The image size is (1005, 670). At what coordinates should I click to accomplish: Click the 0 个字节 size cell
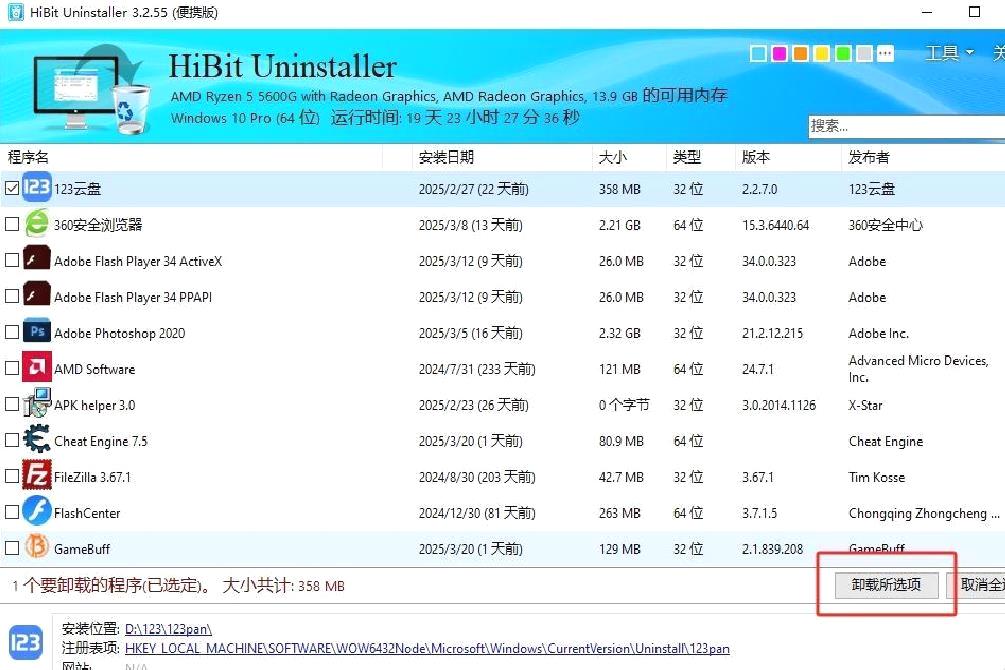point(624,405)
